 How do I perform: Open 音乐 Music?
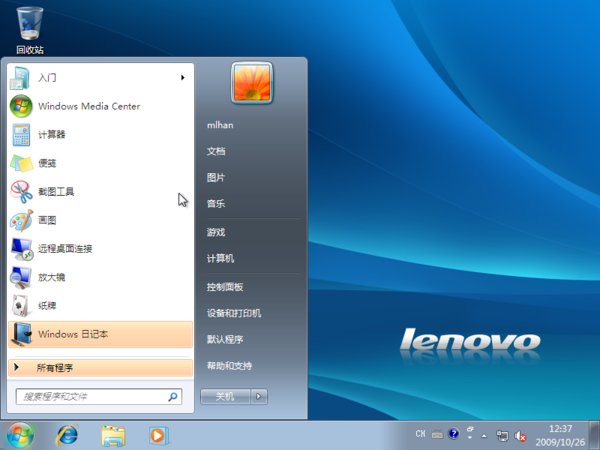pyautogui.click(x=216, y=204)
